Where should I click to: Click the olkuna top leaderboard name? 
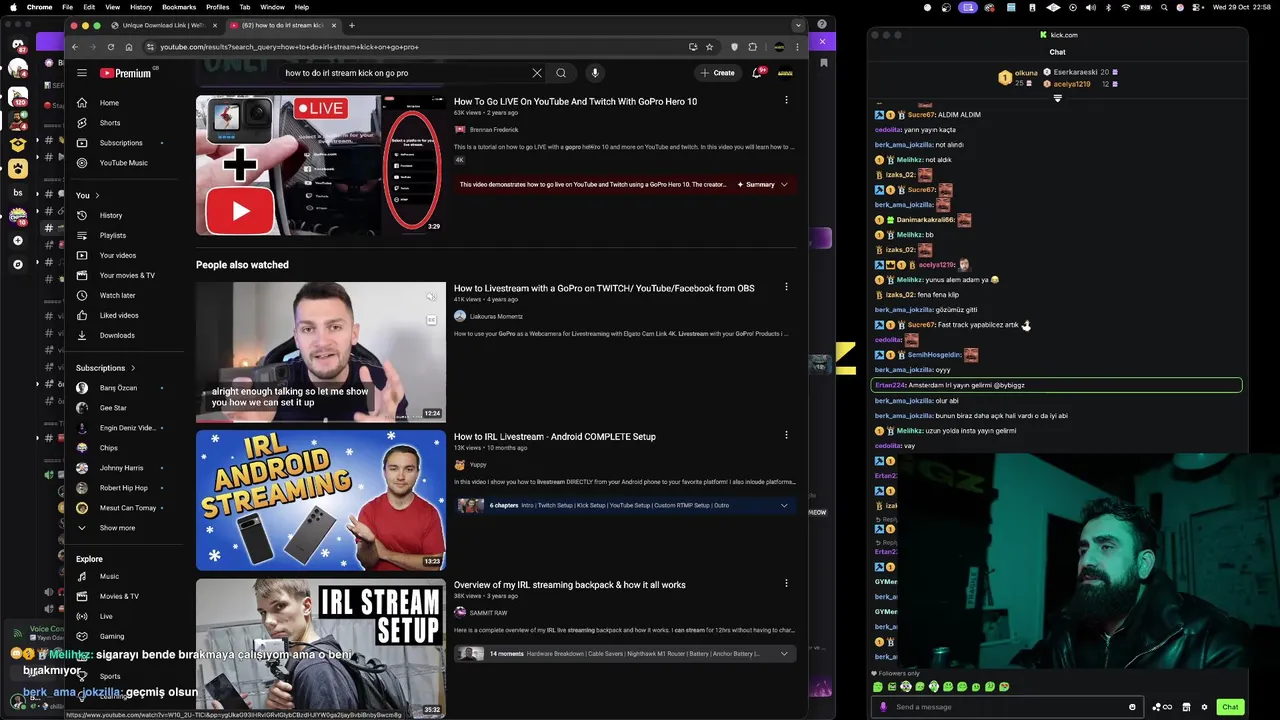click(x=1026, y=73)
